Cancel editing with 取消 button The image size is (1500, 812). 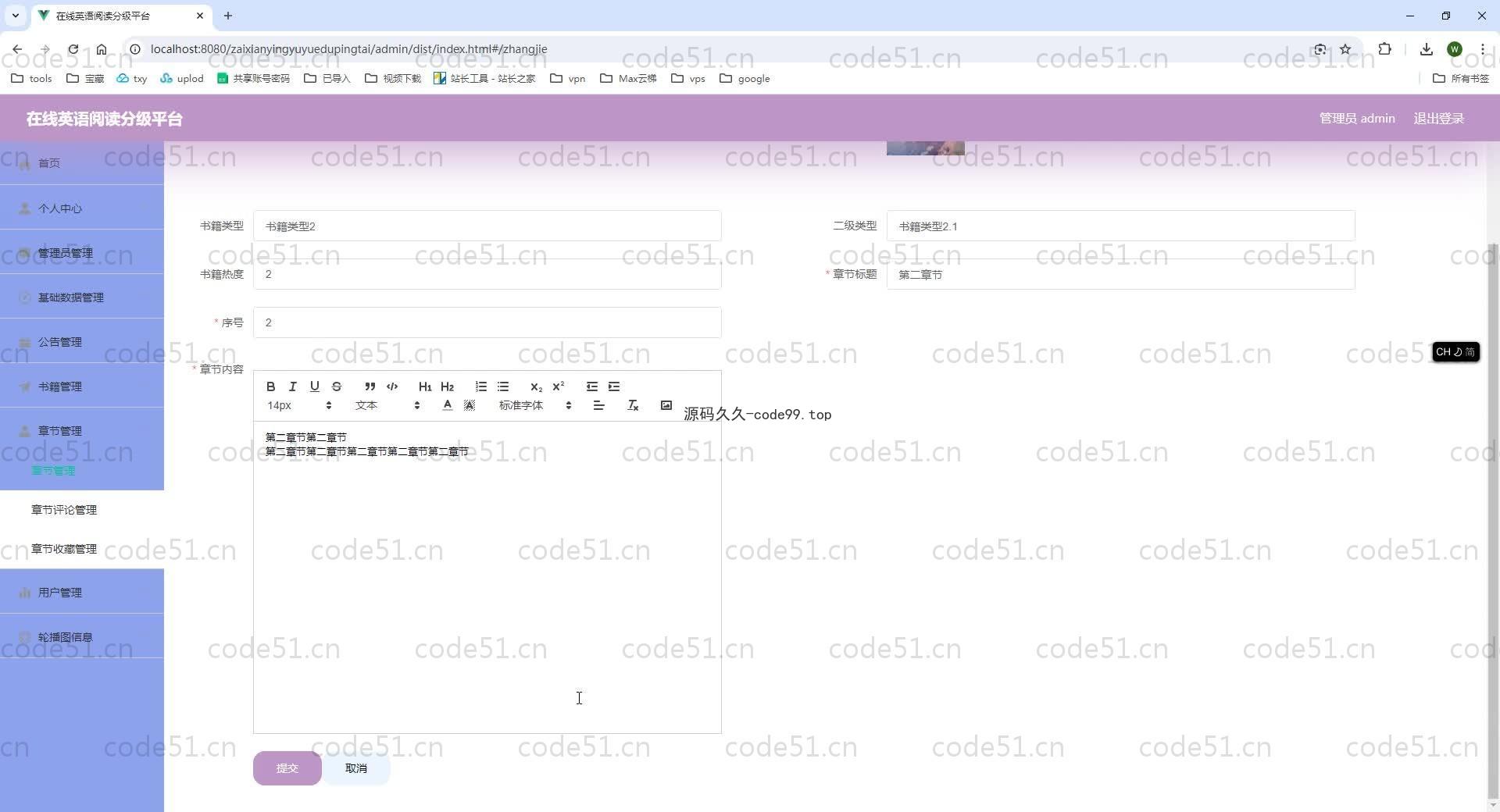point(356,768)
